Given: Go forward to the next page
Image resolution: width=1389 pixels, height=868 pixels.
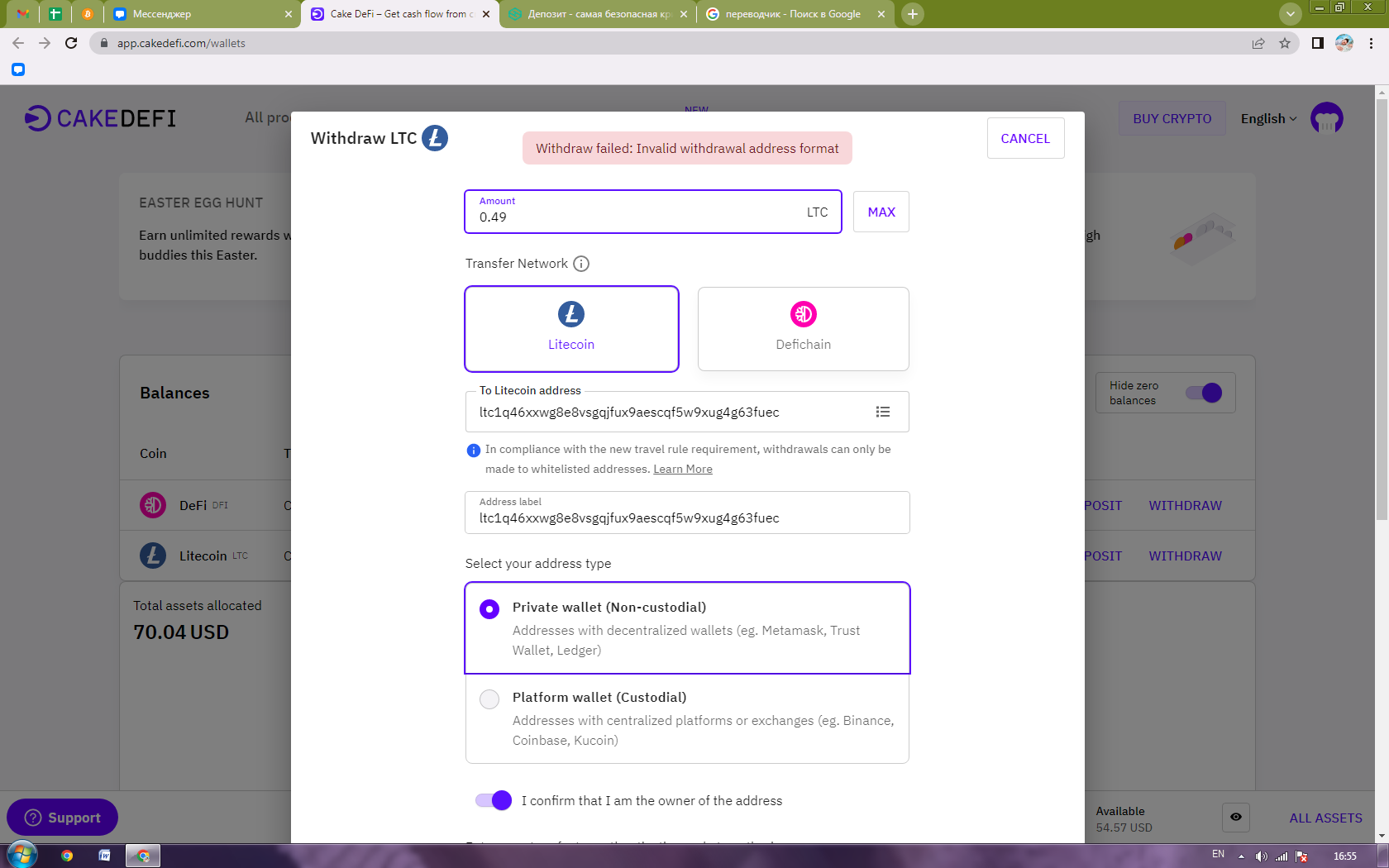Looking at the screenshot, I should pos(45,43).
